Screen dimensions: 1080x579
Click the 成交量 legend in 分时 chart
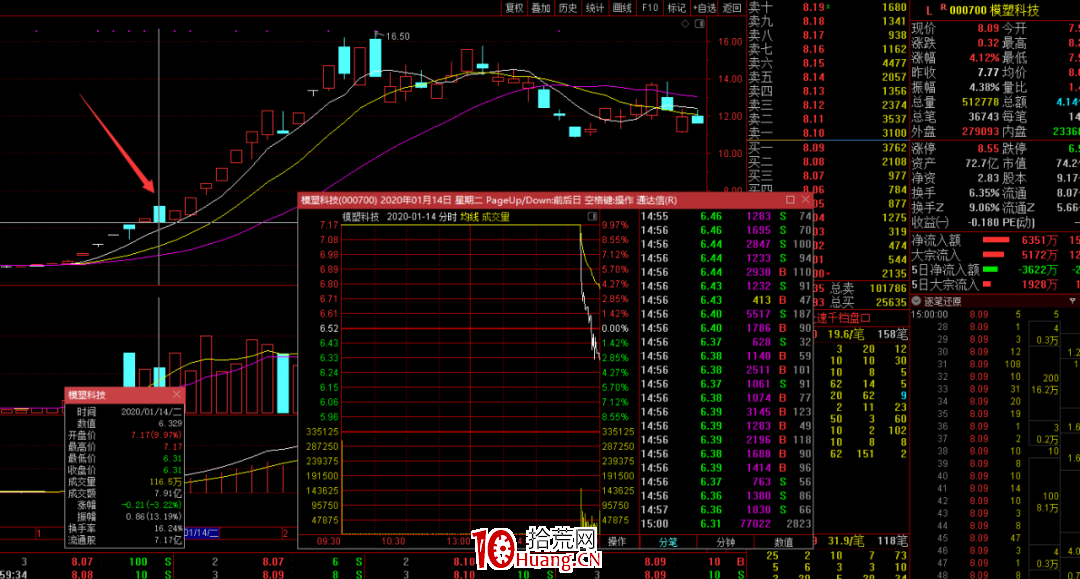pos(495,216)
